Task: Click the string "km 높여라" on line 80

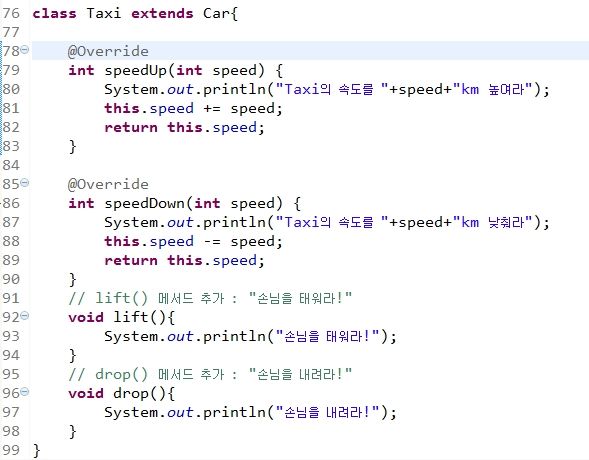Action: point(492,89)
